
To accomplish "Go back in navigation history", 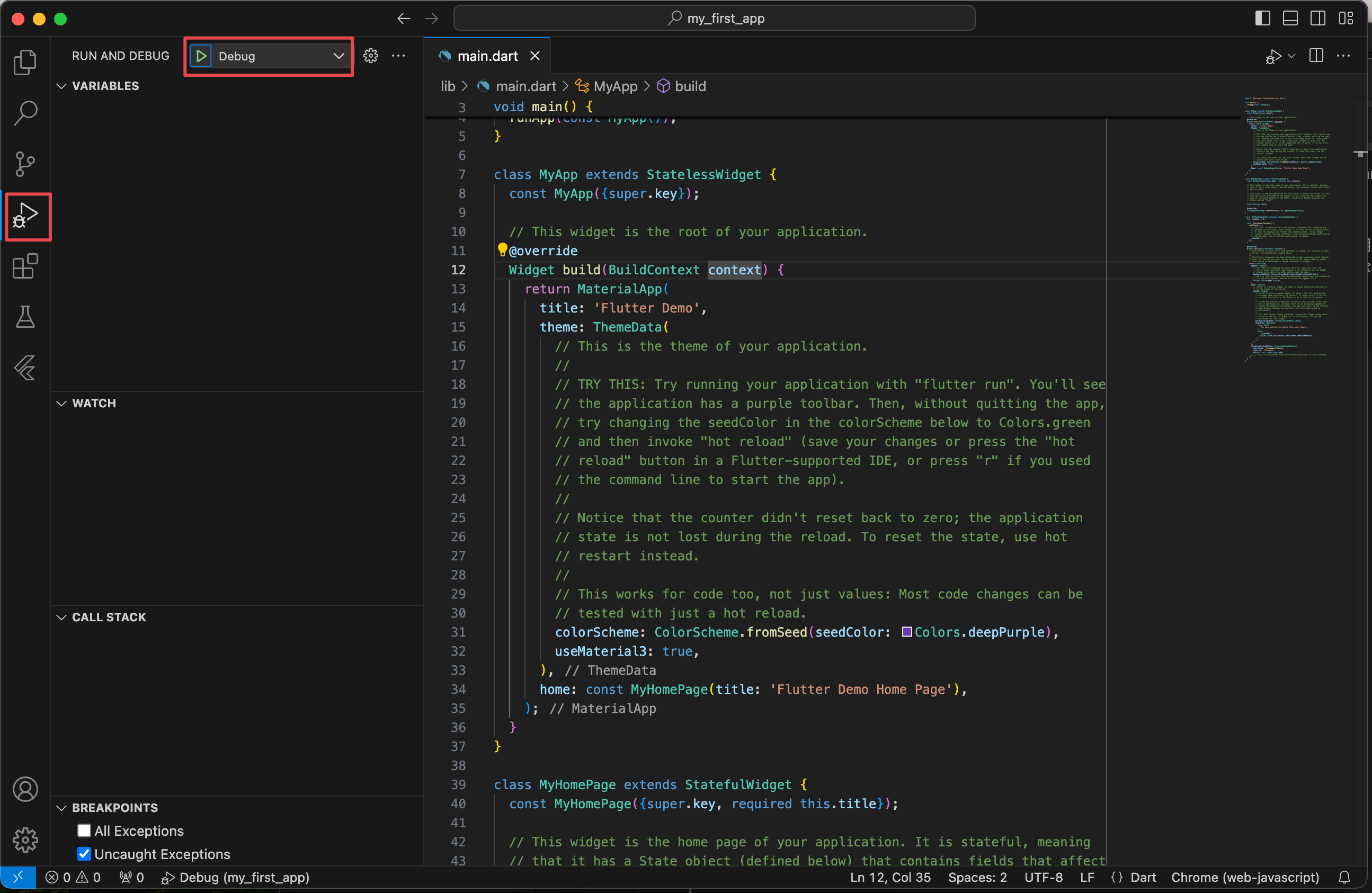I will click(x=404, y=19).
